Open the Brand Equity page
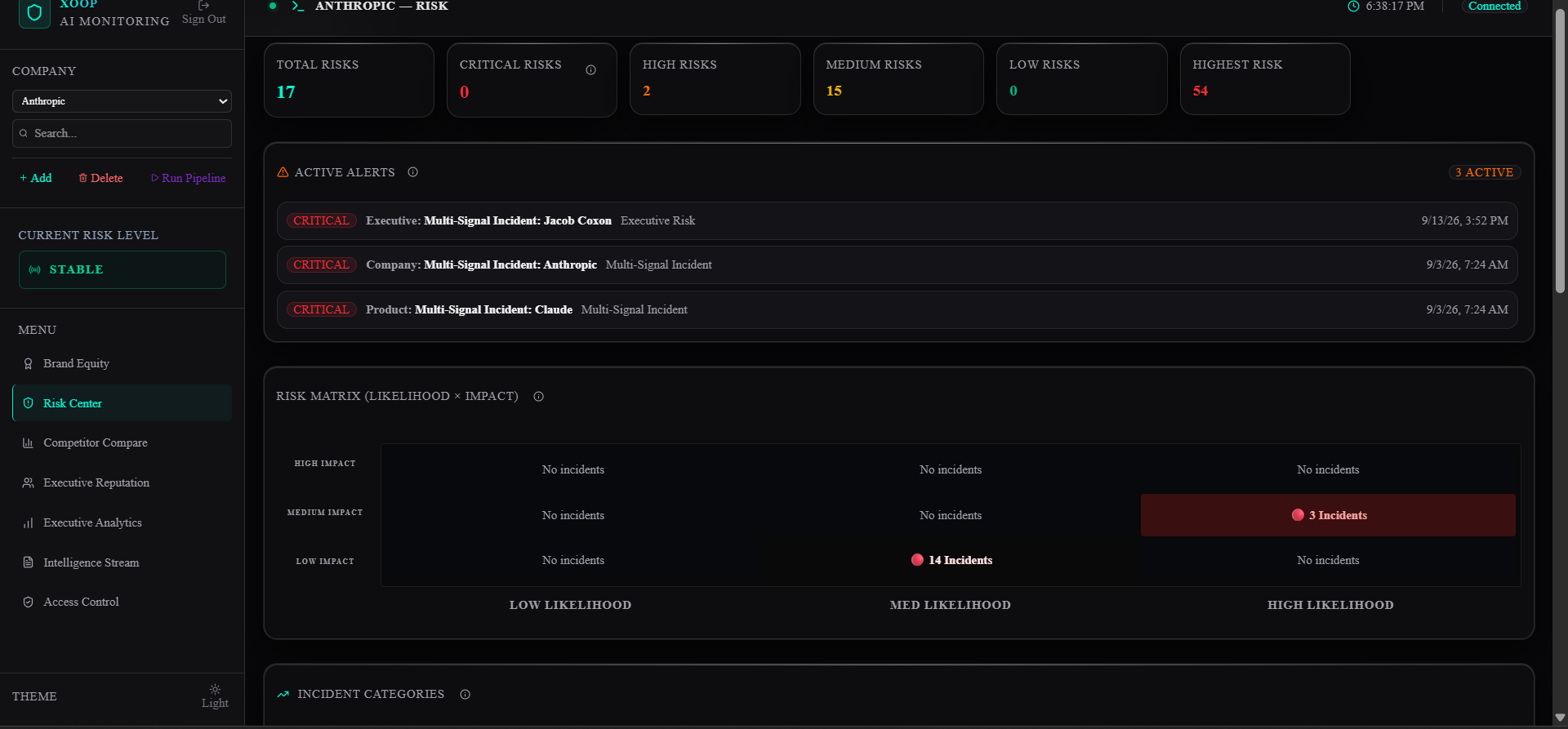The image size is (1568, 729). (122, 364)
